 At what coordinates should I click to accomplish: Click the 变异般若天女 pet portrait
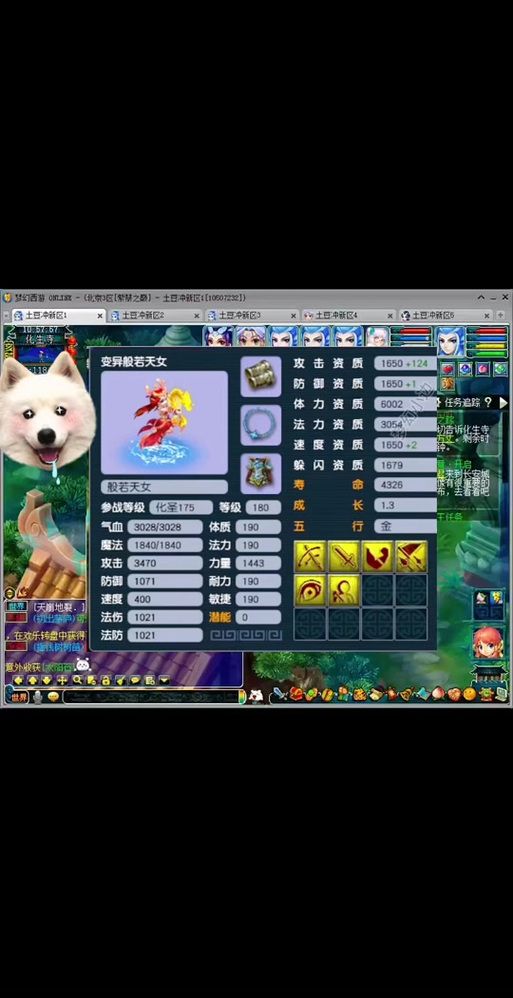point(164,422)
